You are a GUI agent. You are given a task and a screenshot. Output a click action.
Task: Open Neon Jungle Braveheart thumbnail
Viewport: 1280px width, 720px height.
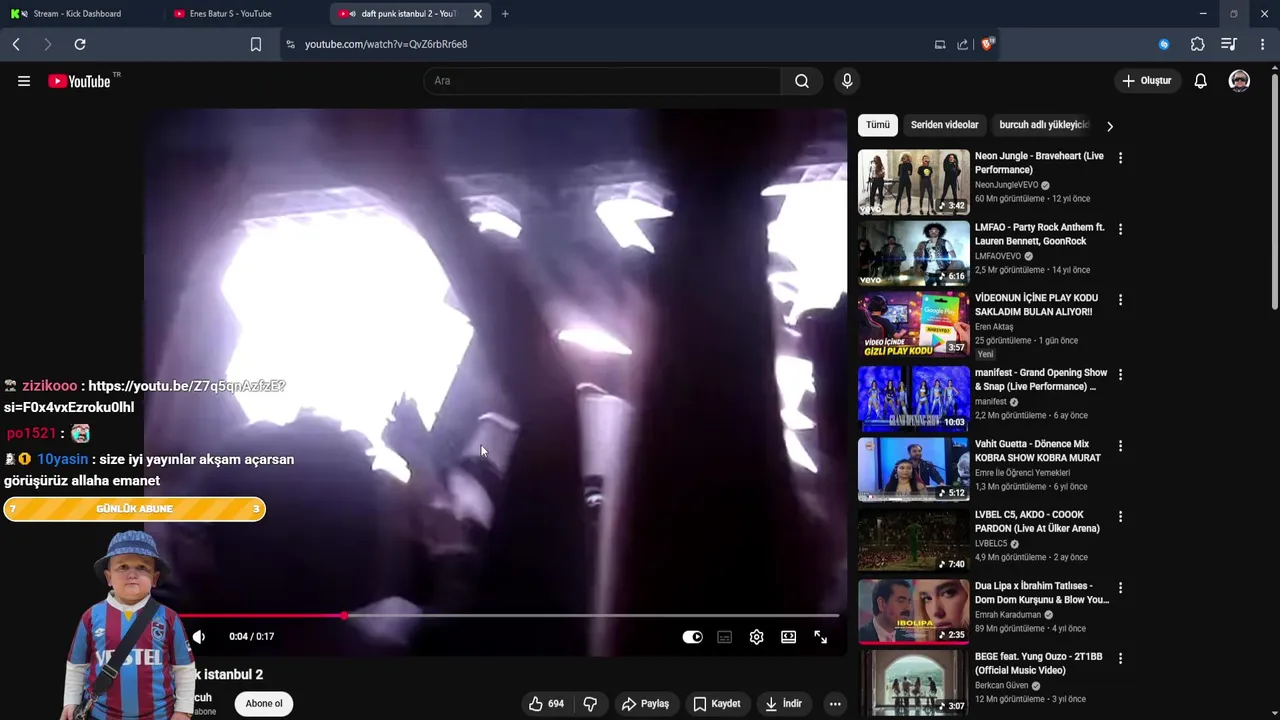click(x=914, y=182)
